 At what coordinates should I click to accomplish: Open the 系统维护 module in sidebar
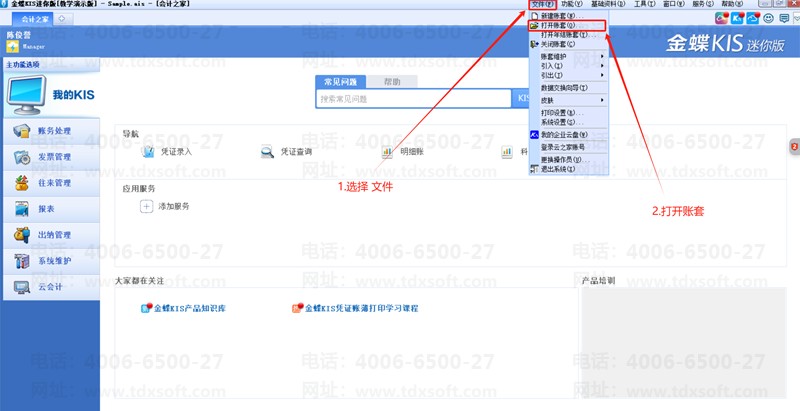click(x=51, y=261)
